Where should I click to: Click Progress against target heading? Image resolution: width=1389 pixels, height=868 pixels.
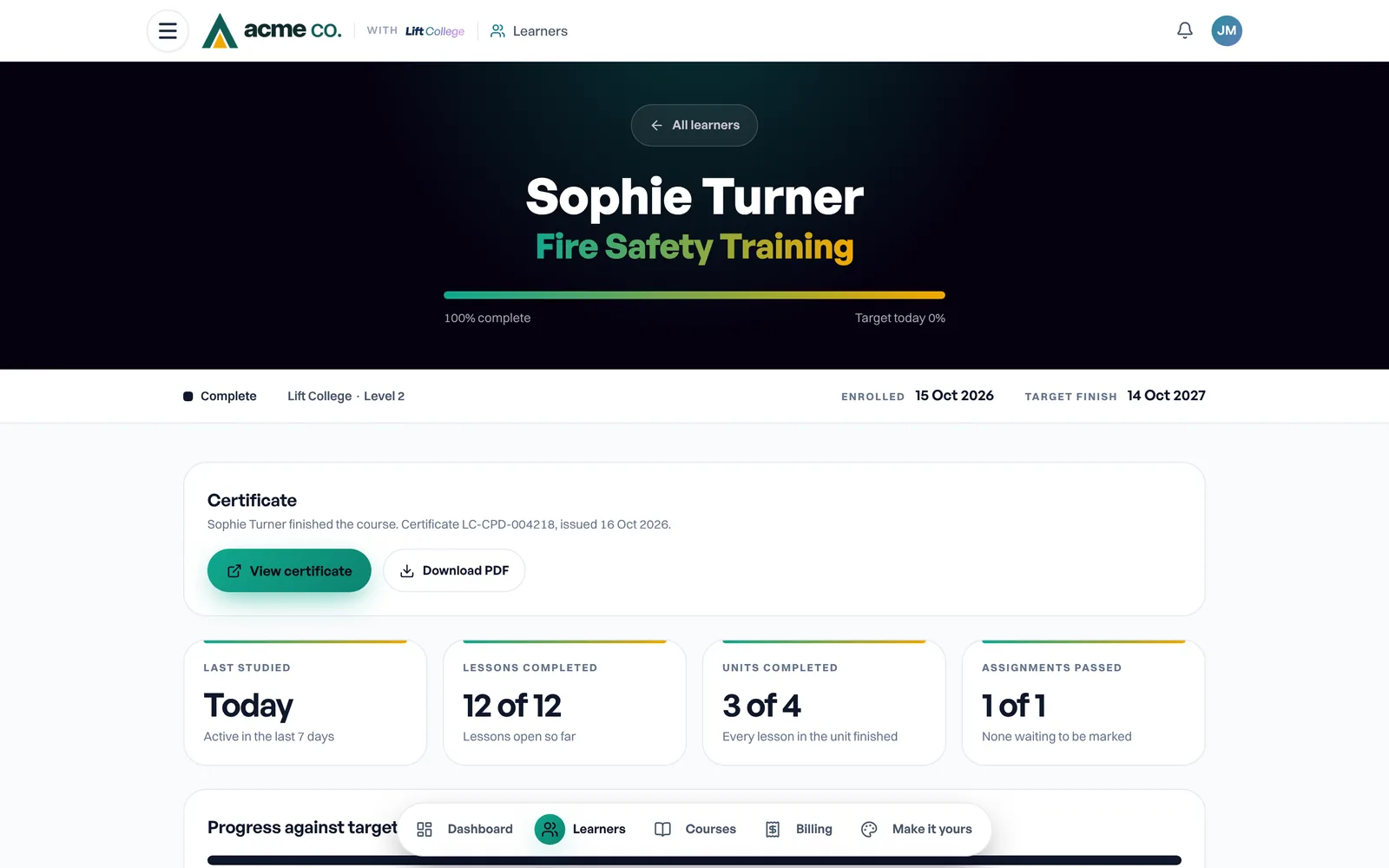(302, 828)
